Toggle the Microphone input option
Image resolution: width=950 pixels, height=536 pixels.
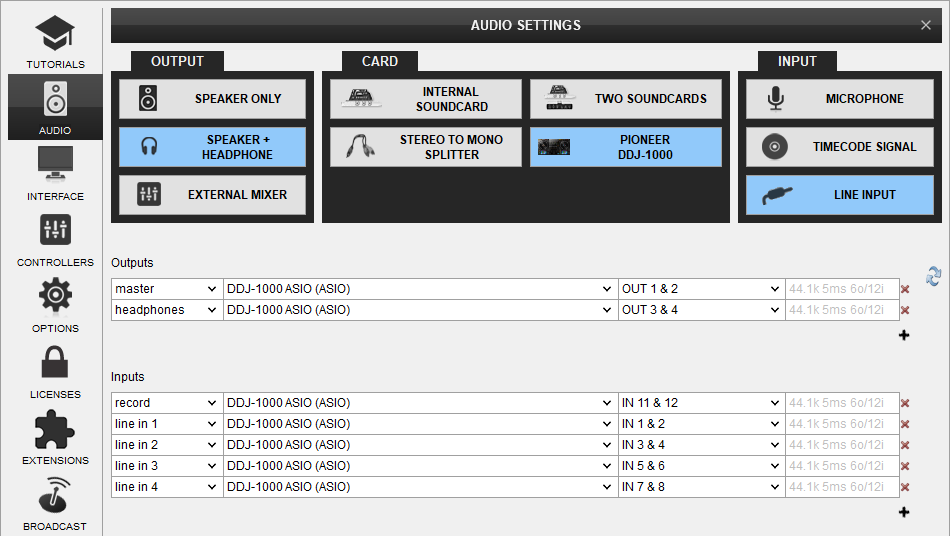(x=839, y=99)
